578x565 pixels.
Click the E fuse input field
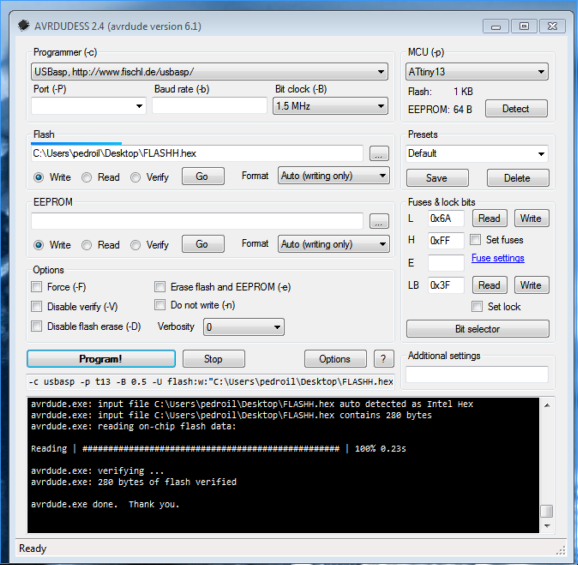click(x=446, y=263)
